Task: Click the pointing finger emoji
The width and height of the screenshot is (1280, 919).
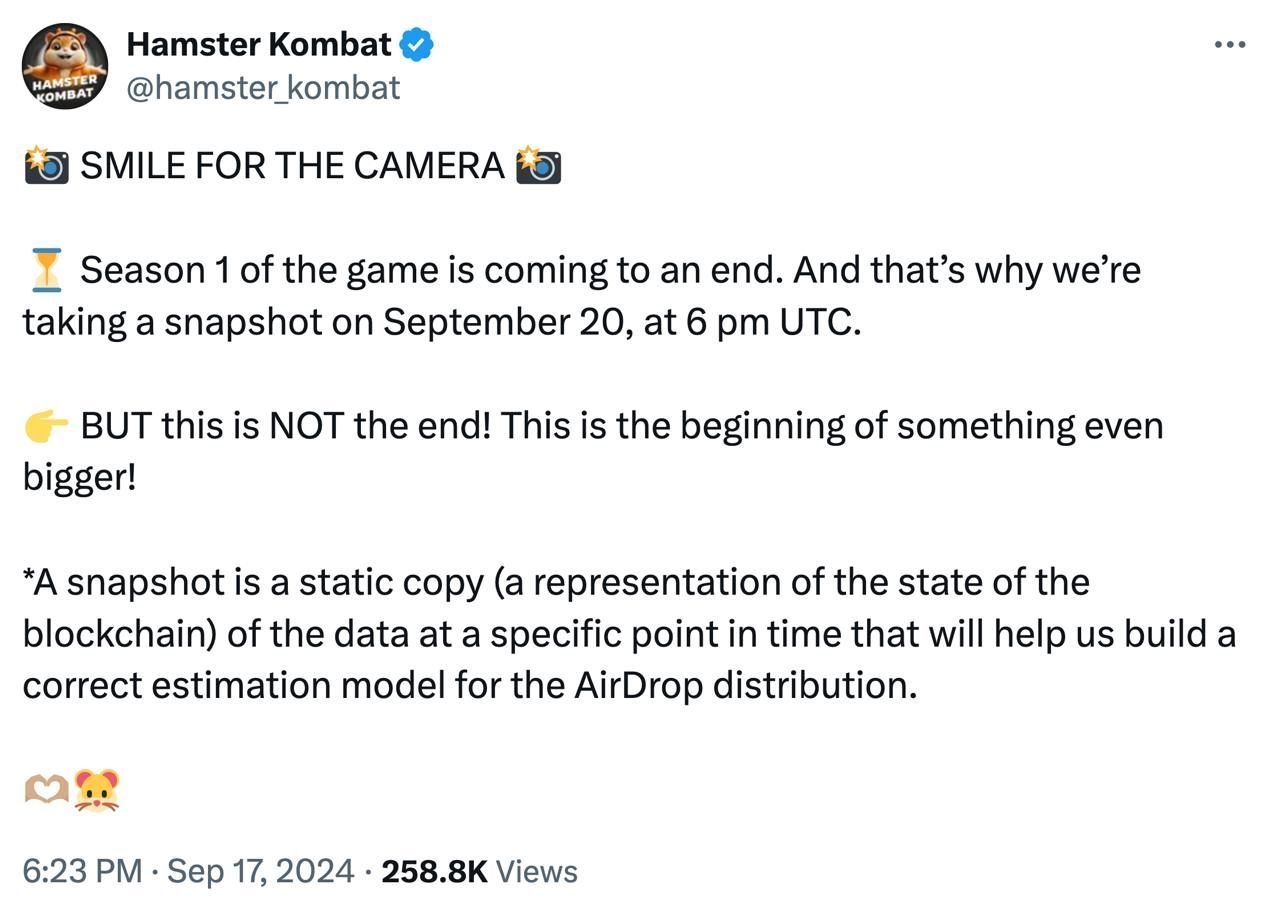Action: (x=46, y=426)
